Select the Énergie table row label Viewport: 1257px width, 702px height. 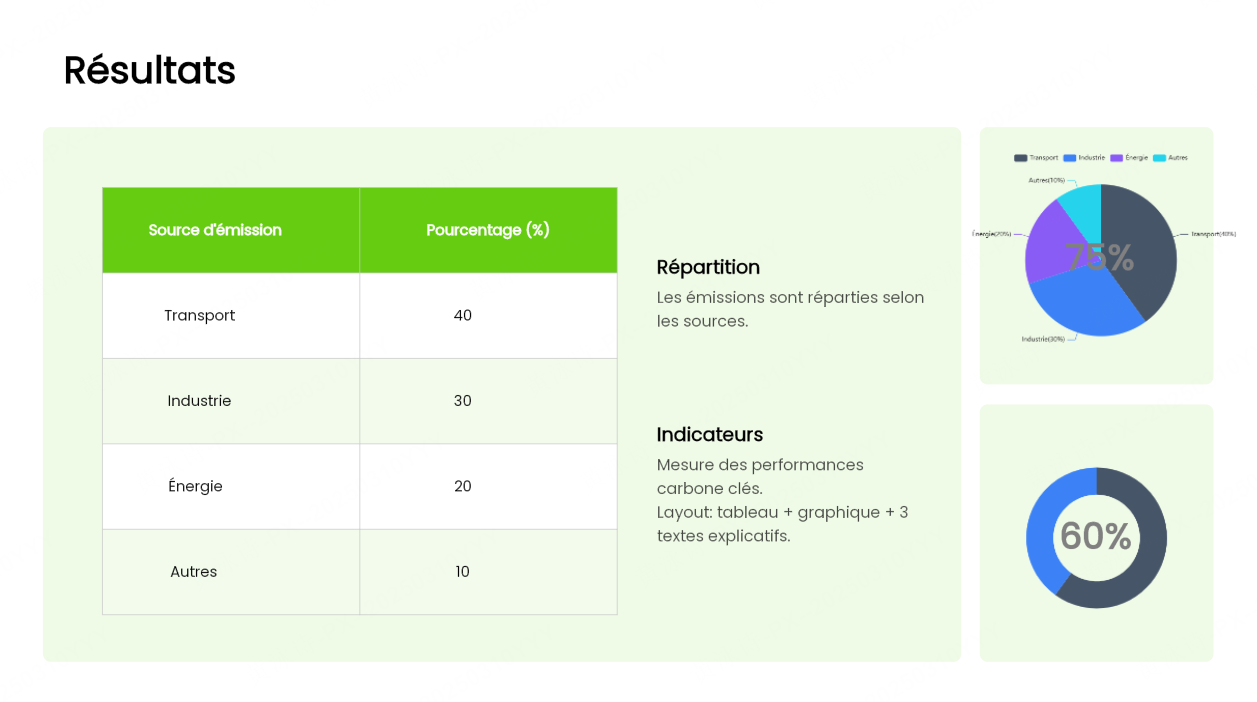tap(195, 487)
